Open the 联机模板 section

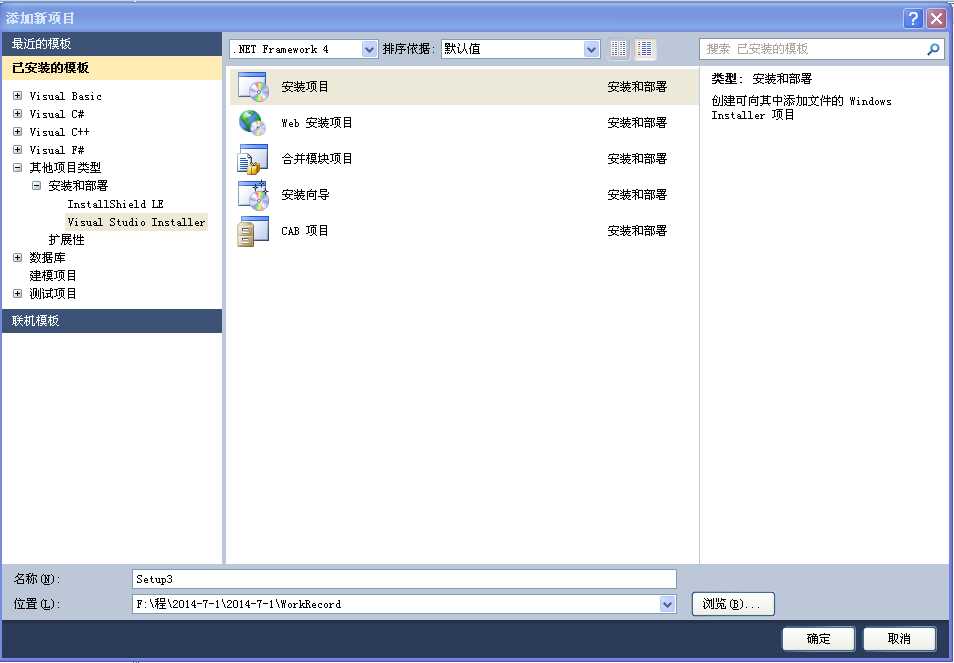(x=112, y=321)
